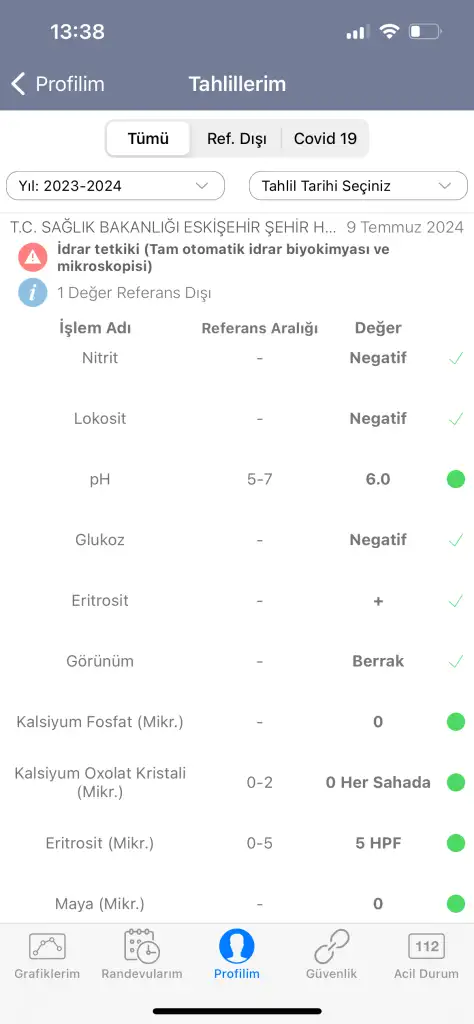Go back to Profilim
Screen dimensions: 474x1024
coord(57,84)
